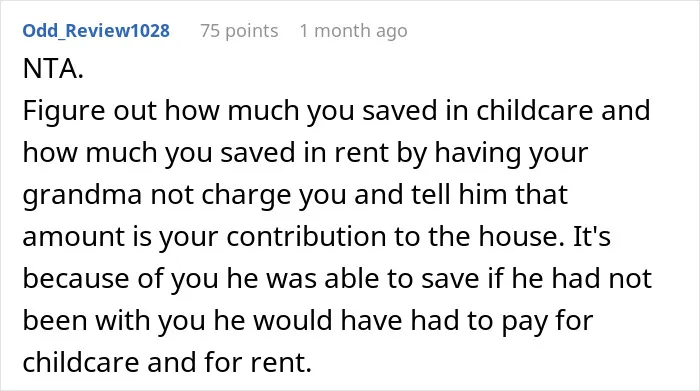This screenshot has height=391, width=700.
Task: Click the 'NTA.' verdict text
Action: pyautogui.click(x=53, y=69)
